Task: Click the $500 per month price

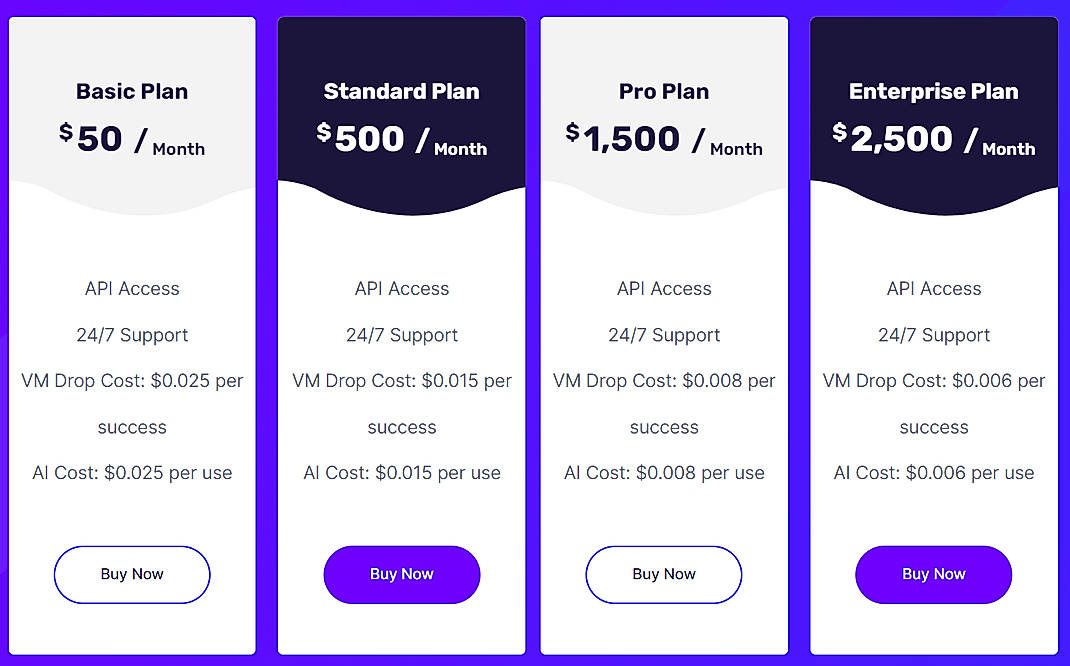Action: [401, 138]
